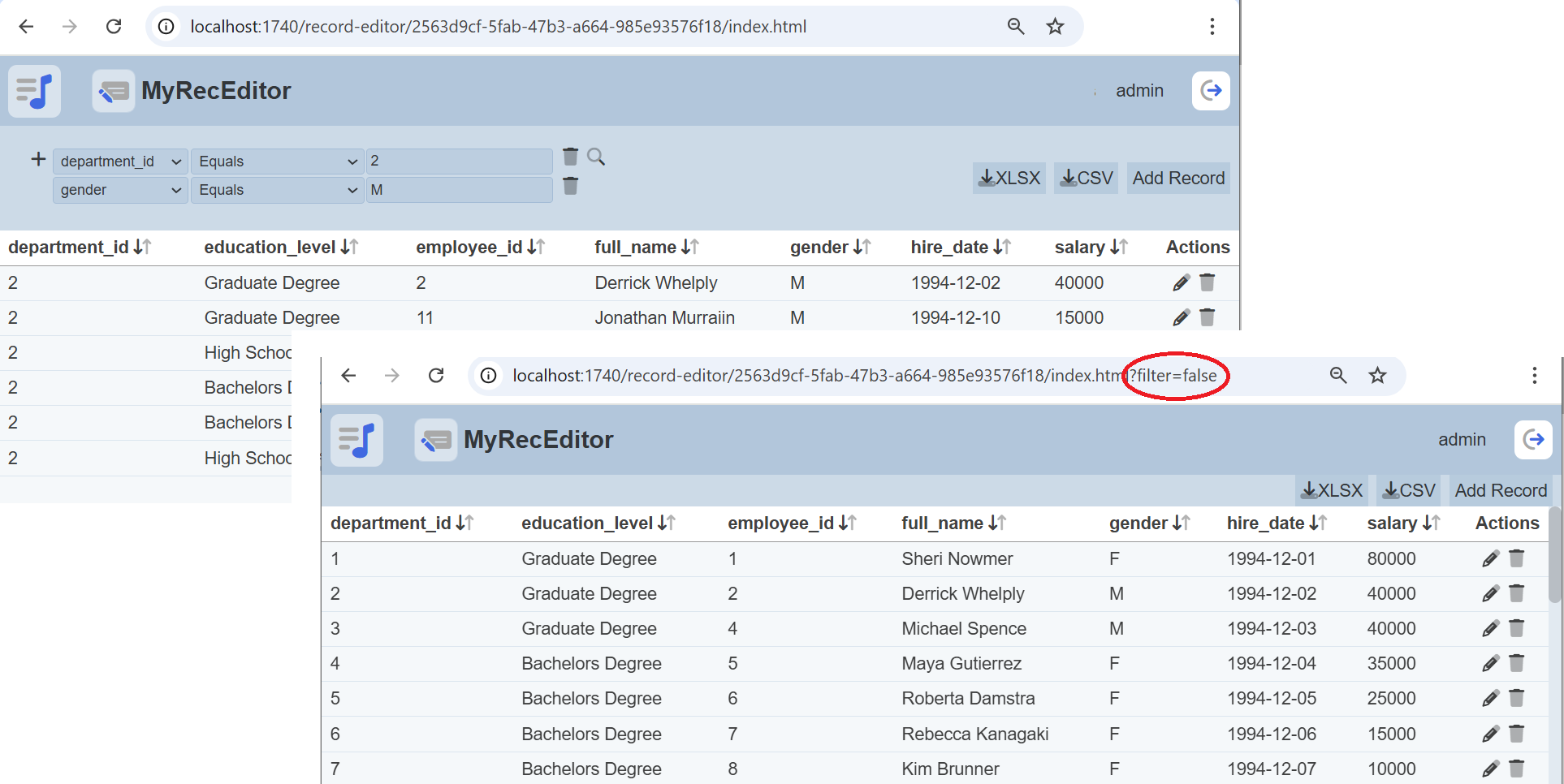Image resolution: width=1564 pixels, height=784 pixels.
Task: Open the department_id field dropdown
Action: pos(120,162)
